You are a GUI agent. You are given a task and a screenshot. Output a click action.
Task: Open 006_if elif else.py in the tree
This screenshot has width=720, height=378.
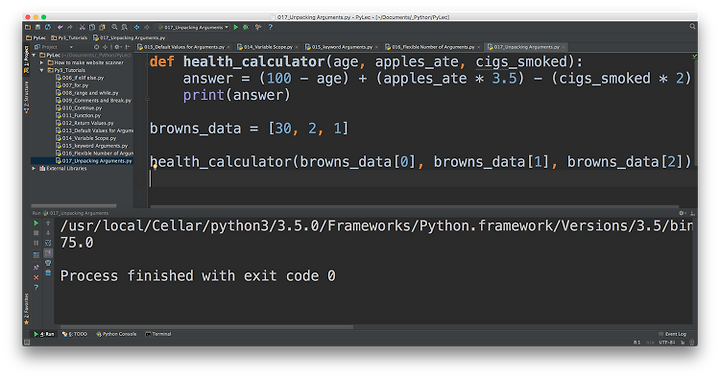tap(80, 78)
